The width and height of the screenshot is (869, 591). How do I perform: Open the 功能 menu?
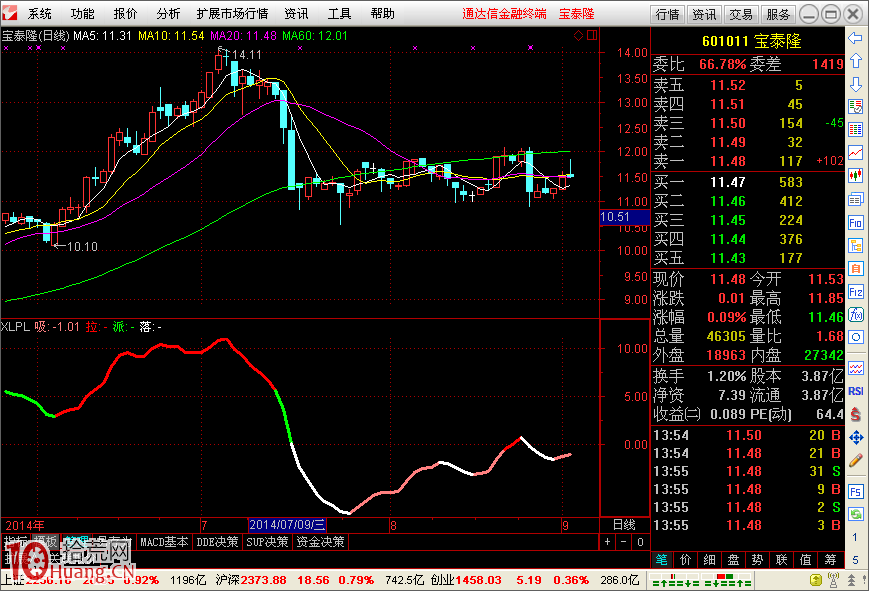pyautogui.click(x=83, y=14)
